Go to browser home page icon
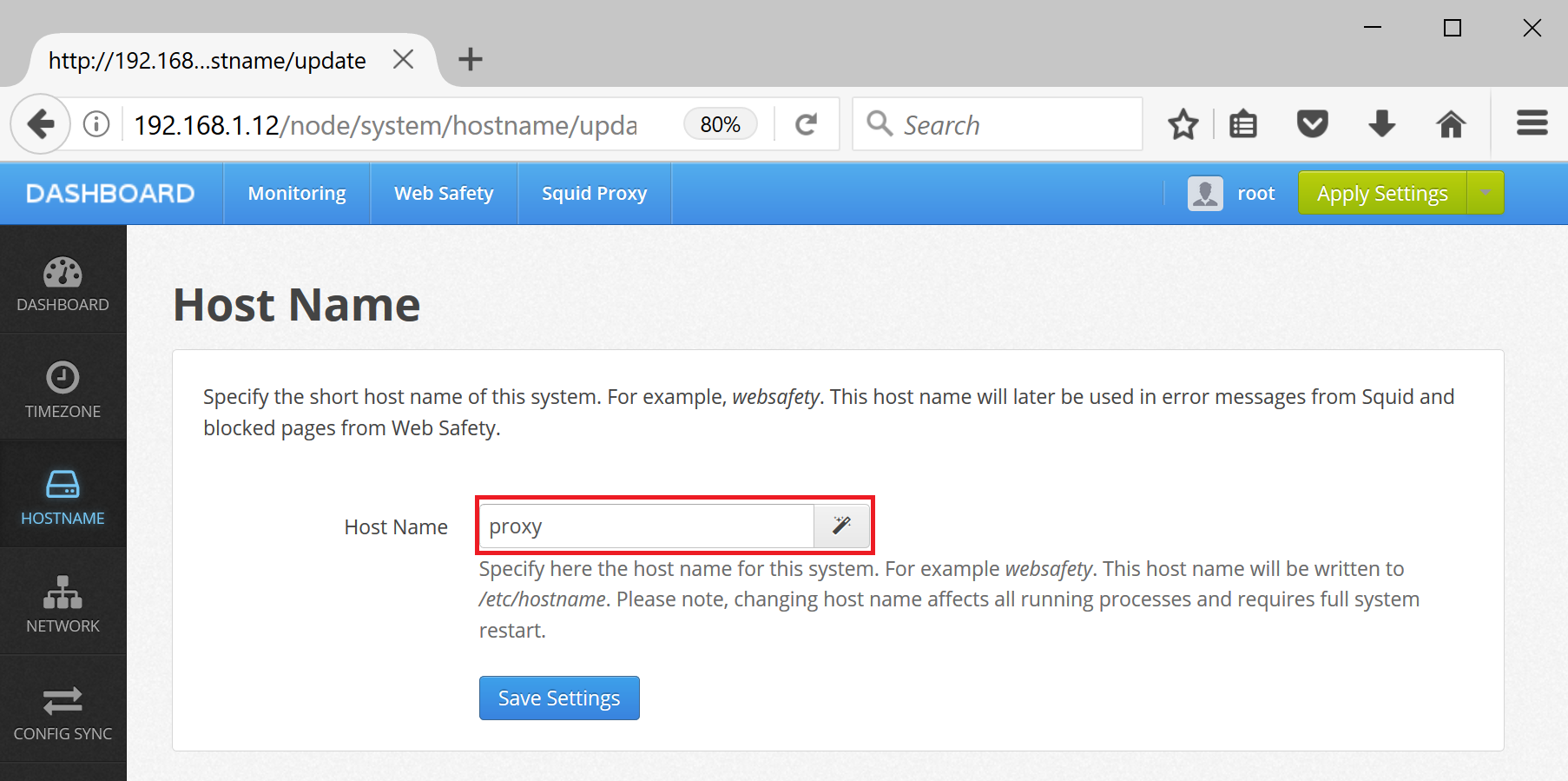 [x=1451, y=124]
